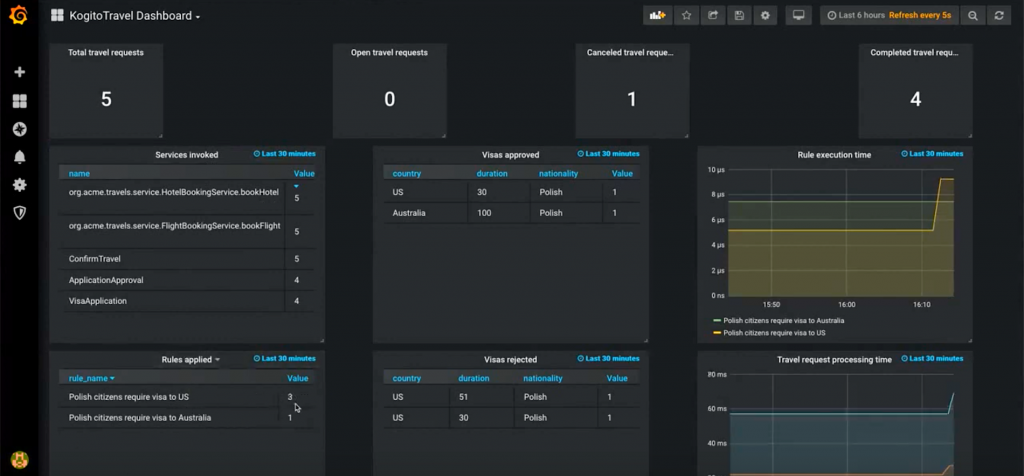Open the Alerting bell icon
The image size is (1024, 476).
pyautogui.click(x=19, y=157)
